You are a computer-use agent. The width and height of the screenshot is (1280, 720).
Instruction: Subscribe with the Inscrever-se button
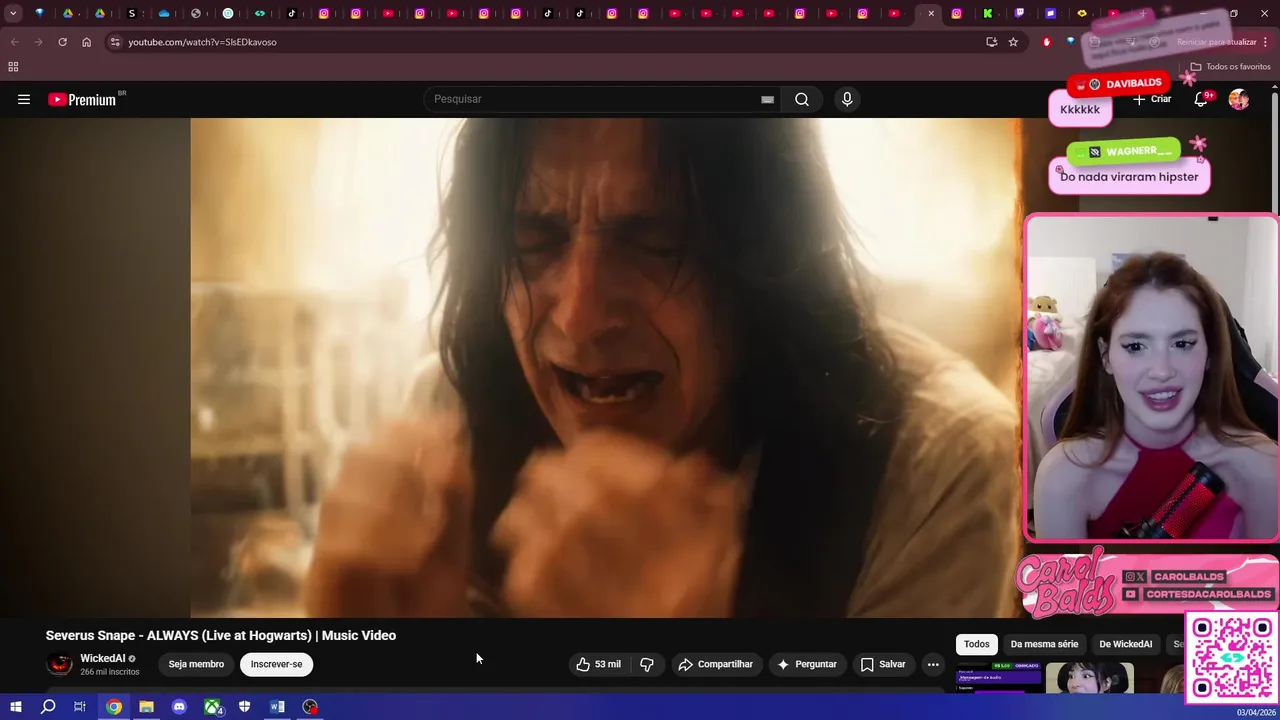tap(276, 664)
